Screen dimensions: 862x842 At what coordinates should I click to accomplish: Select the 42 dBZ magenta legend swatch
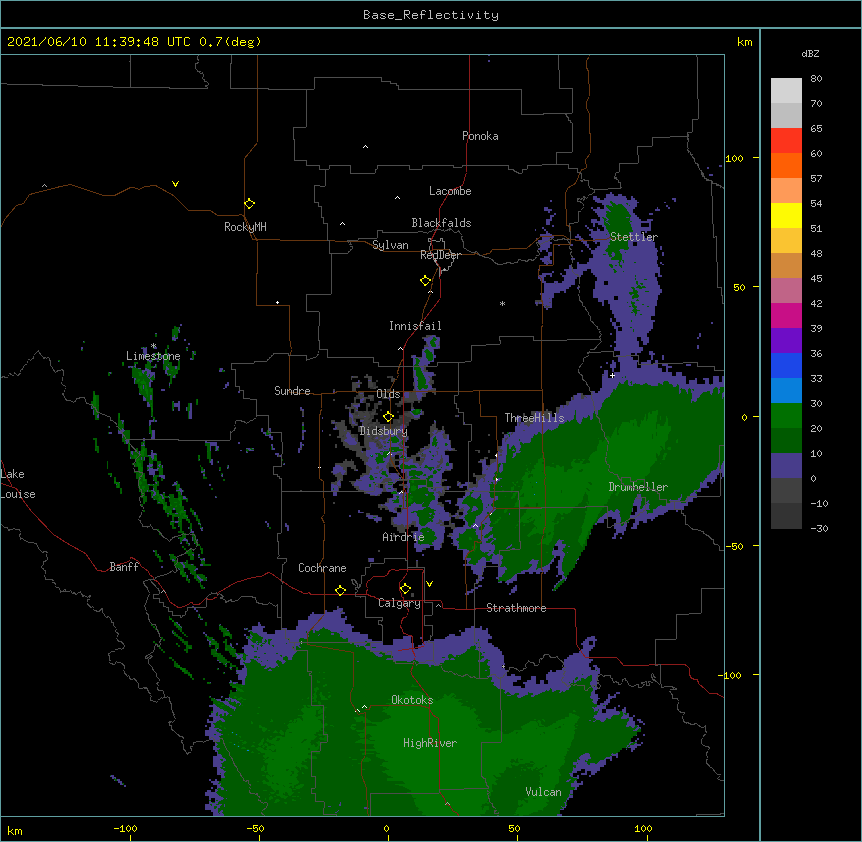786,315
